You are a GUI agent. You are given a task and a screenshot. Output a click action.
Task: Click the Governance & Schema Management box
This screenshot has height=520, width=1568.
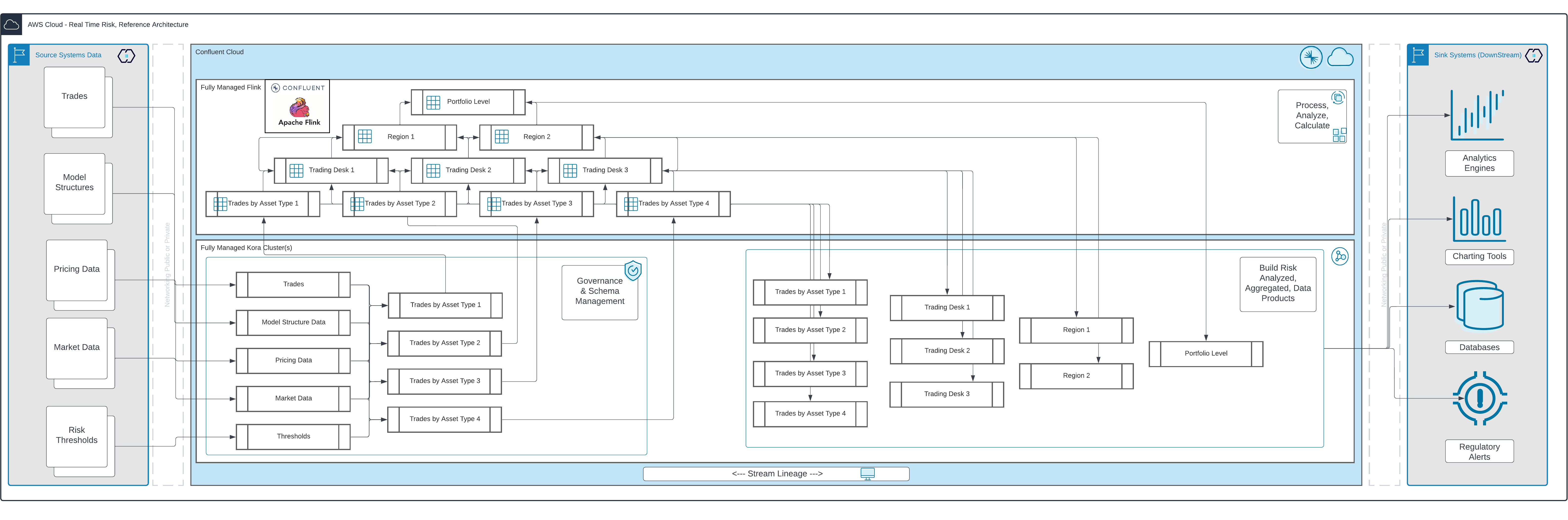pyautogui.click(x=600, y=292)
